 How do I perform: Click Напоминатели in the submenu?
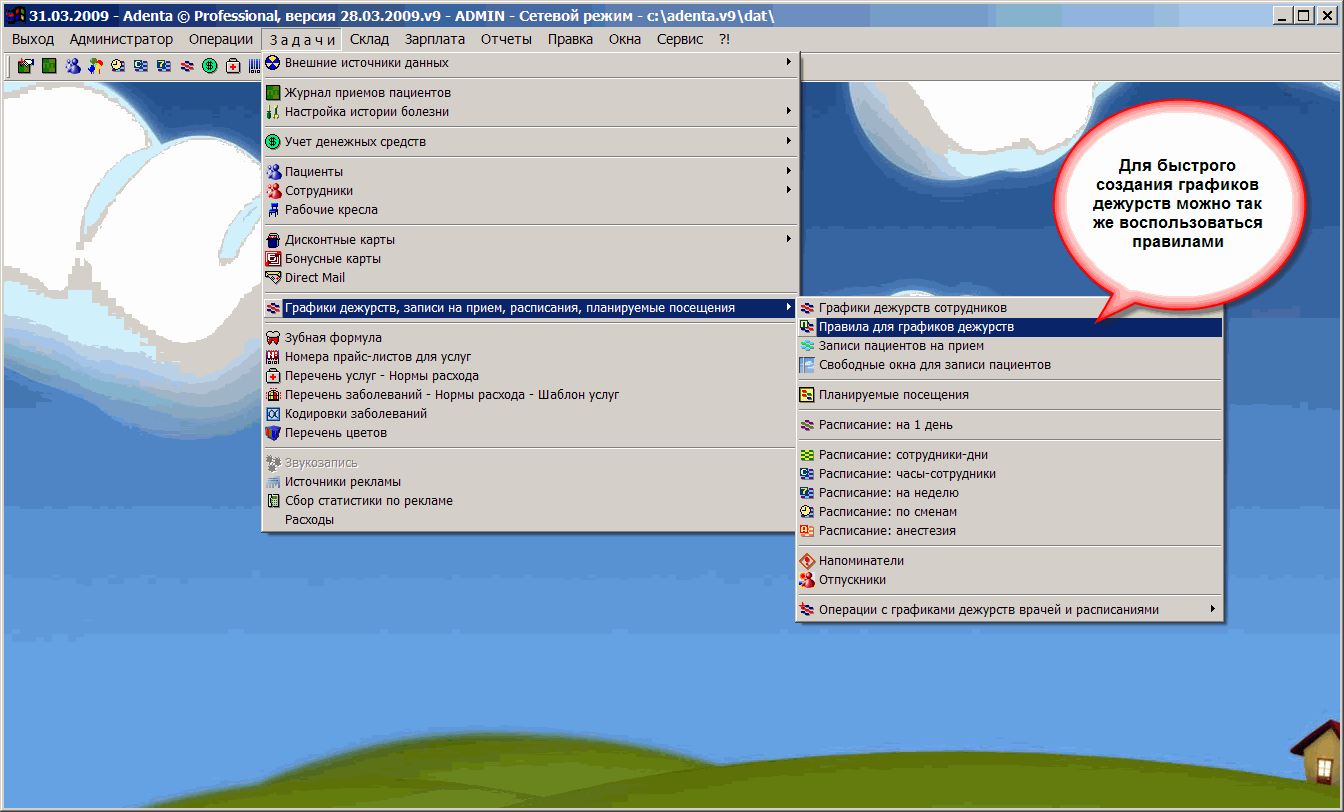tap(861, 561)
